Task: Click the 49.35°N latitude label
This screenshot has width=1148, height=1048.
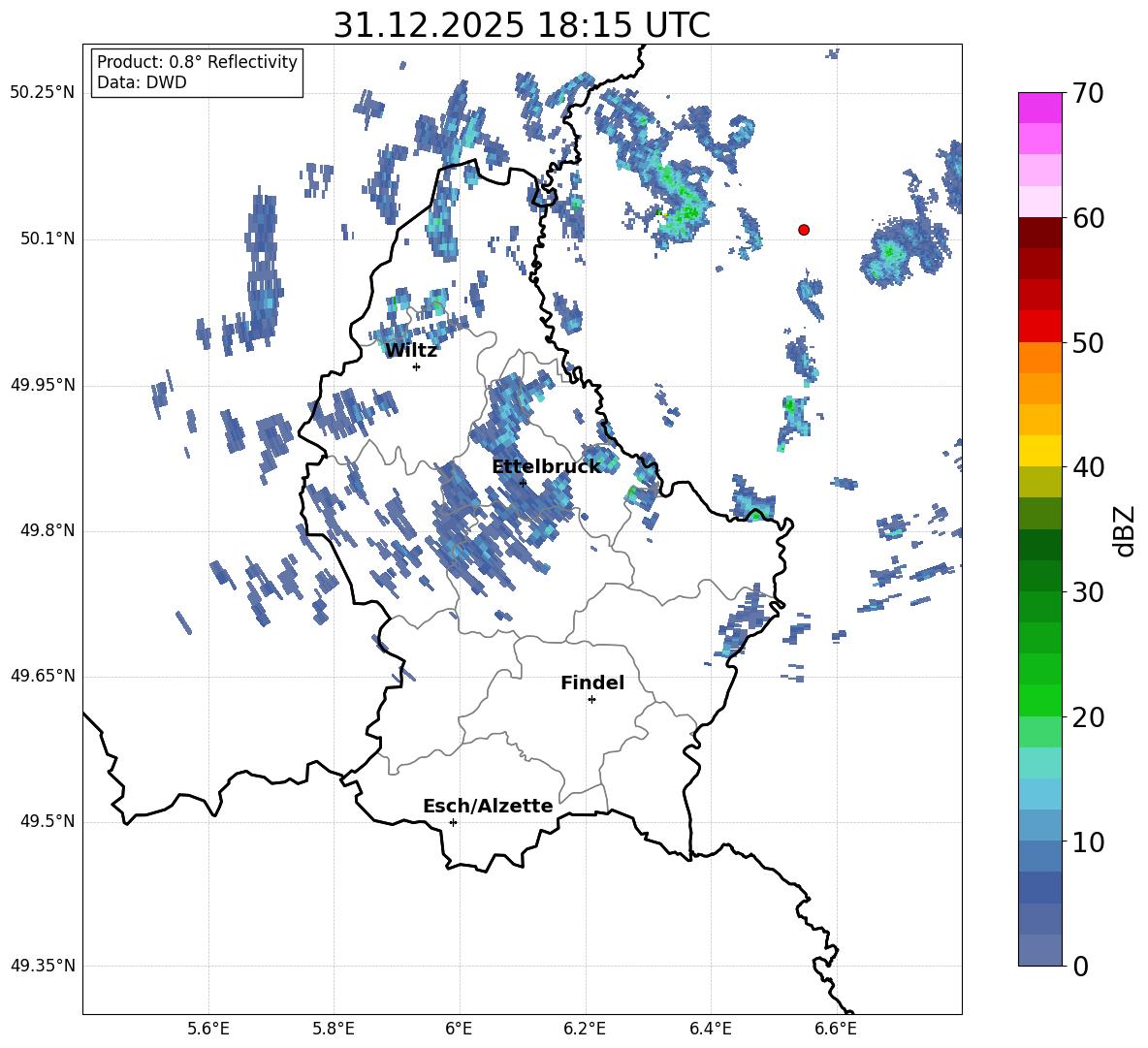Action: (x=43, y=966)
